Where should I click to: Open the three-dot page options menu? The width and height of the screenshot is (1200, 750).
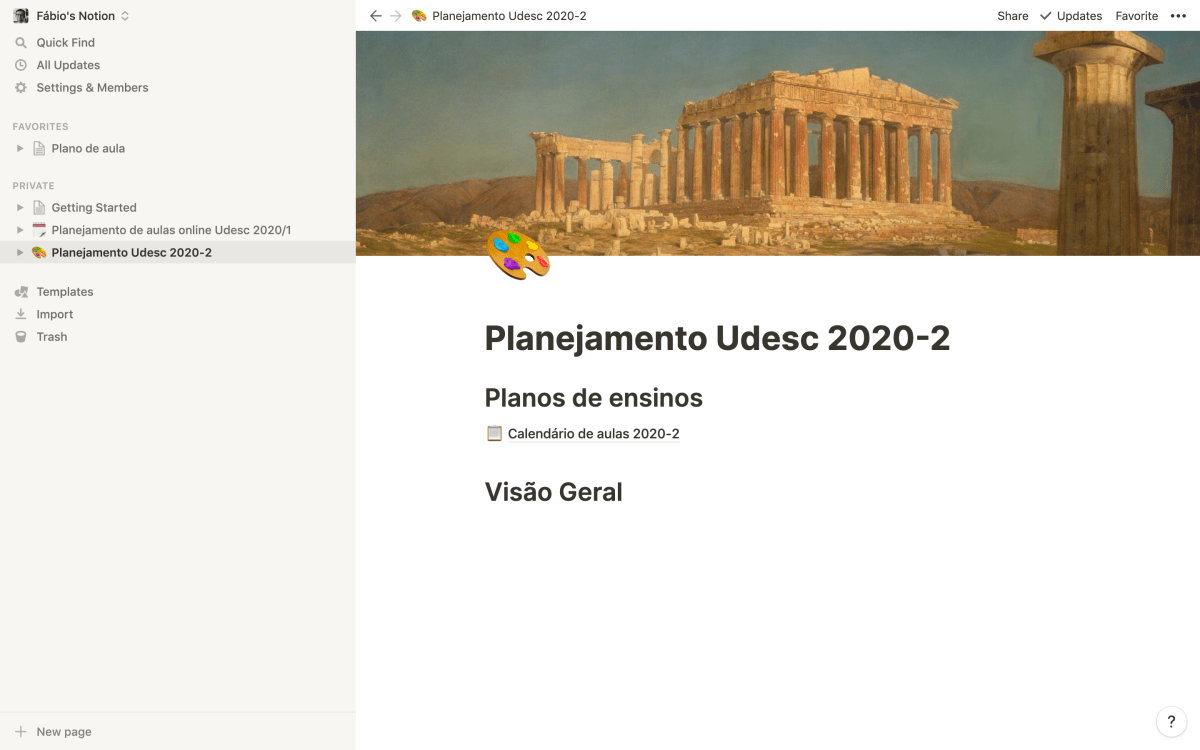pos(1178,16)
